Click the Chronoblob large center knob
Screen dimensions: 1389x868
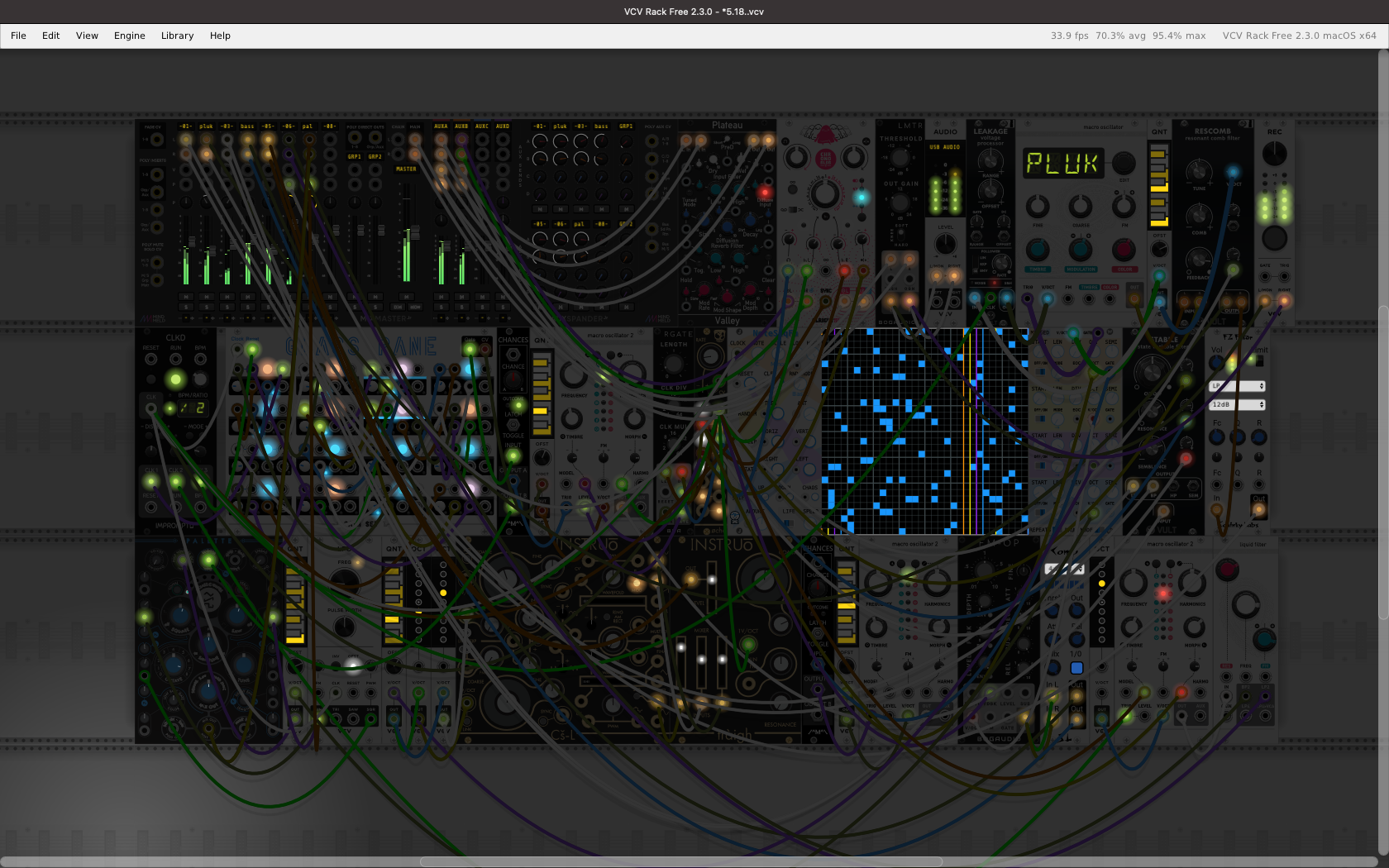(x=823, y=194)
